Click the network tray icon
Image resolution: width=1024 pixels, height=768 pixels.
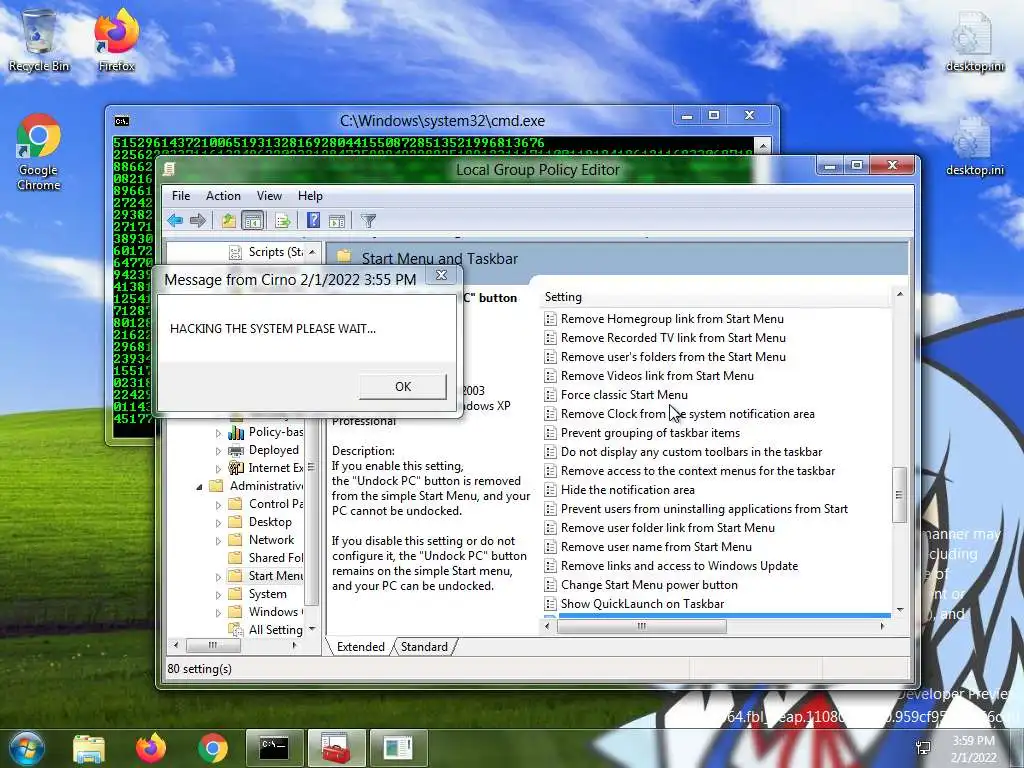click(x=924, y=748)
